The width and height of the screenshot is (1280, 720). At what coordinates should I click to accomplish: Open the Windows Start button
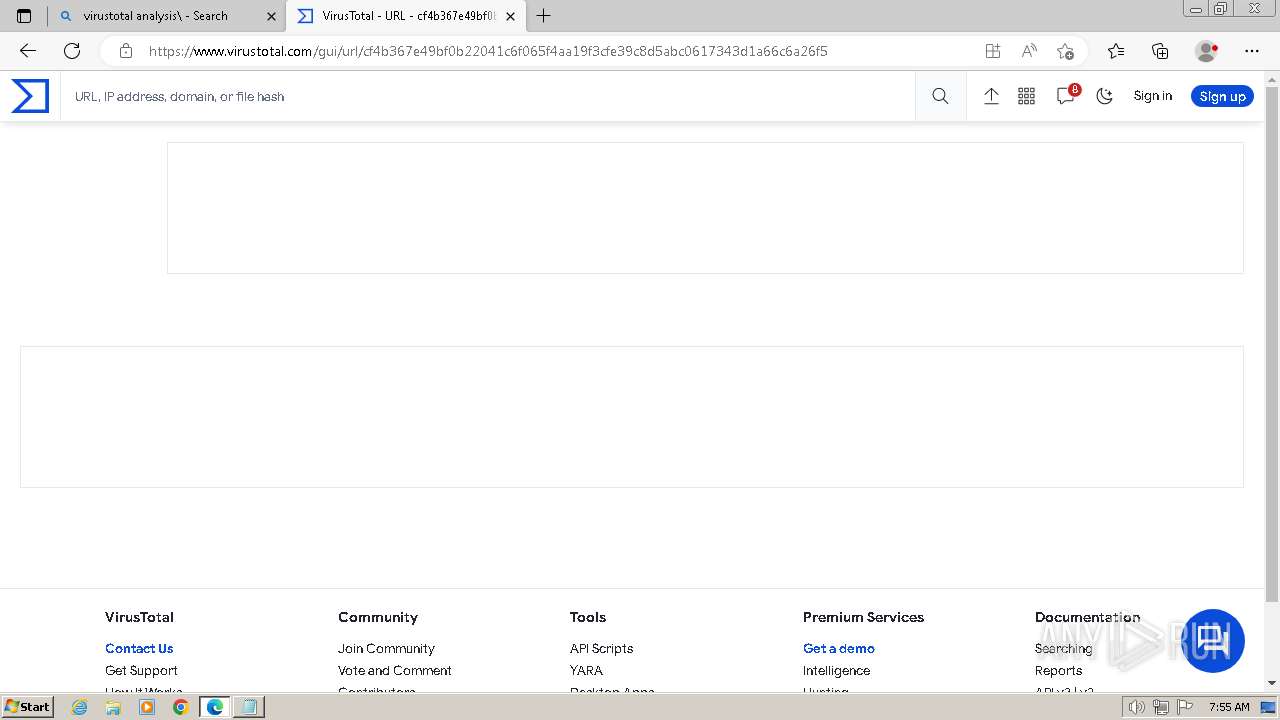27,706
